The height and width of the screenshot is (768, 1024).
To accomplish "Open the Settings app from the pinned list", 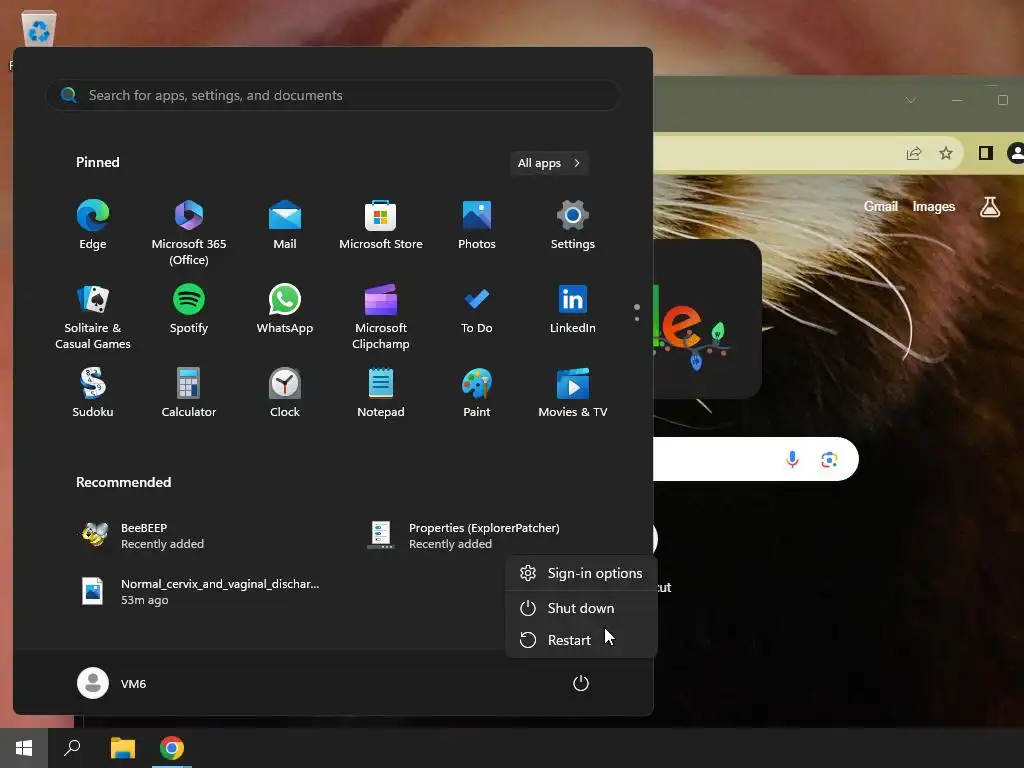I will coord(573,225).
